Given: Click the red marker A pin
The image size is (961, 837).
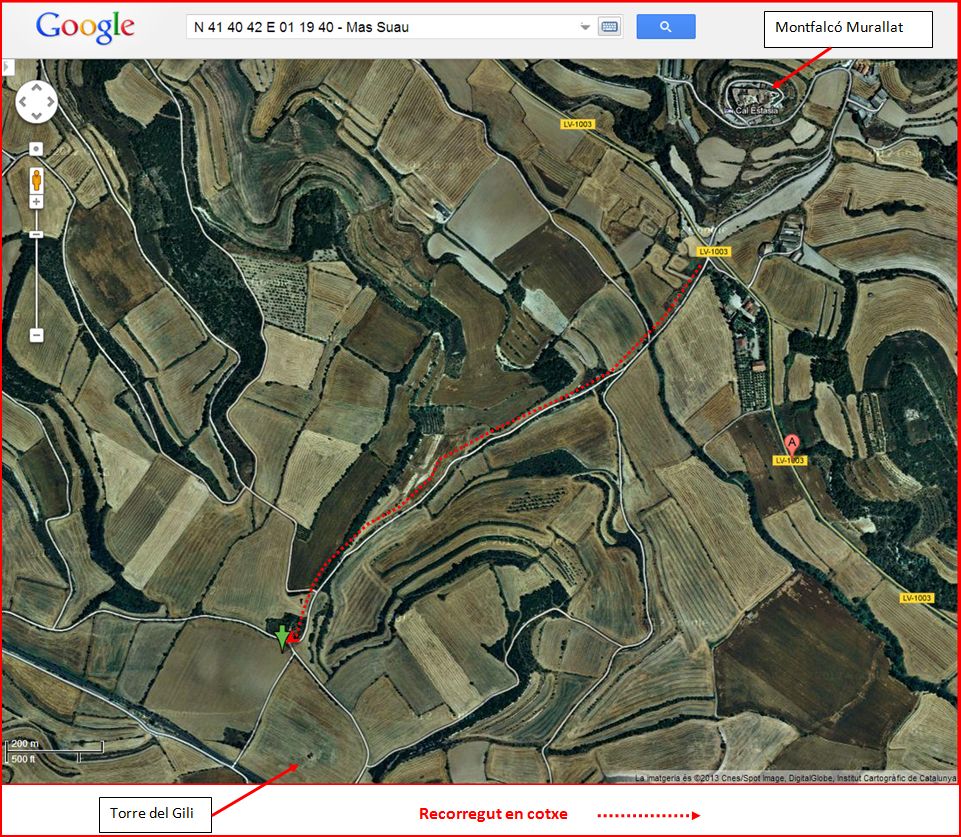Looking at the screenshot, I should pyautogui.click(x=791, y=442).
